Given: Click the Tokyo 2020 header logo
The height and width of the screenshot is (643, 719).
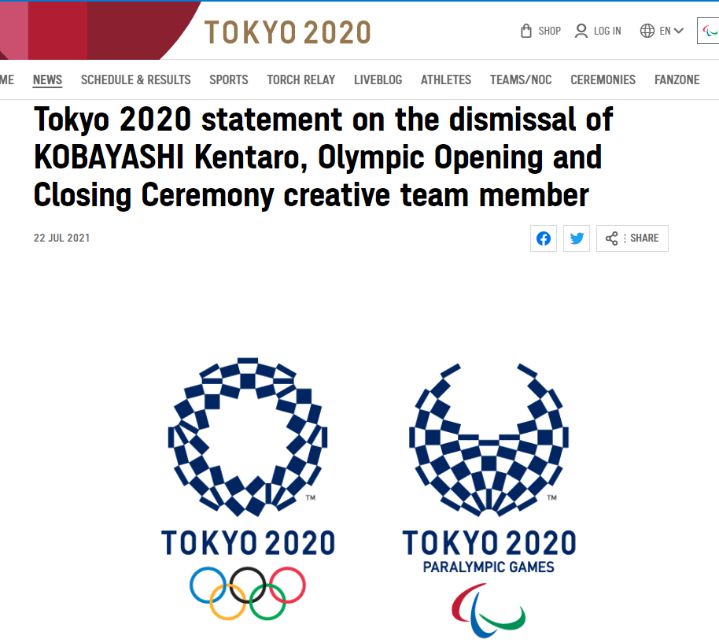Looking at the screenshot, I should pyautogui.click(x=288, y=32).
